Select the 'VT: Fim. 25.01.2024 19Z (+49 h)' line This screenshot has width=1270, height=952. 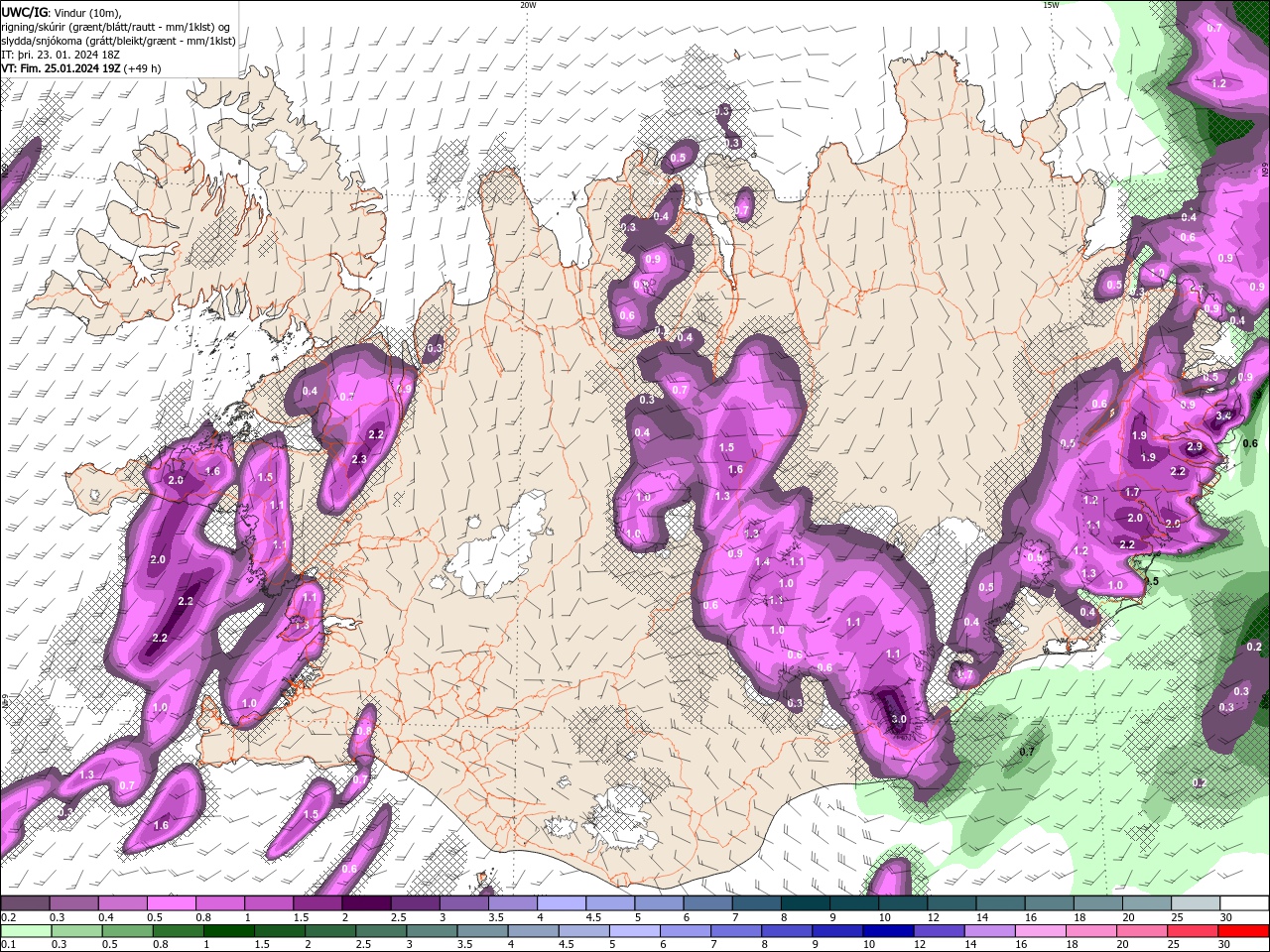coord(81,68)
